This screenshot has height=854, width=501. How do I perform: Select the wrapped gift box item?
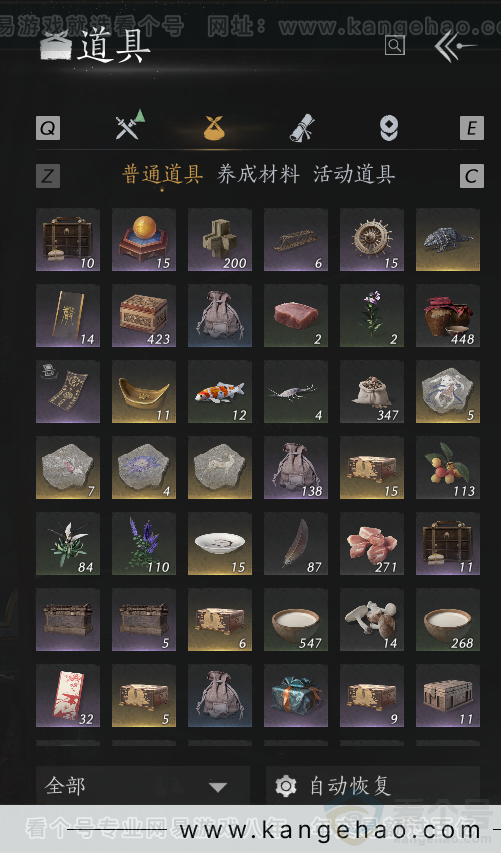pos(296,696)
